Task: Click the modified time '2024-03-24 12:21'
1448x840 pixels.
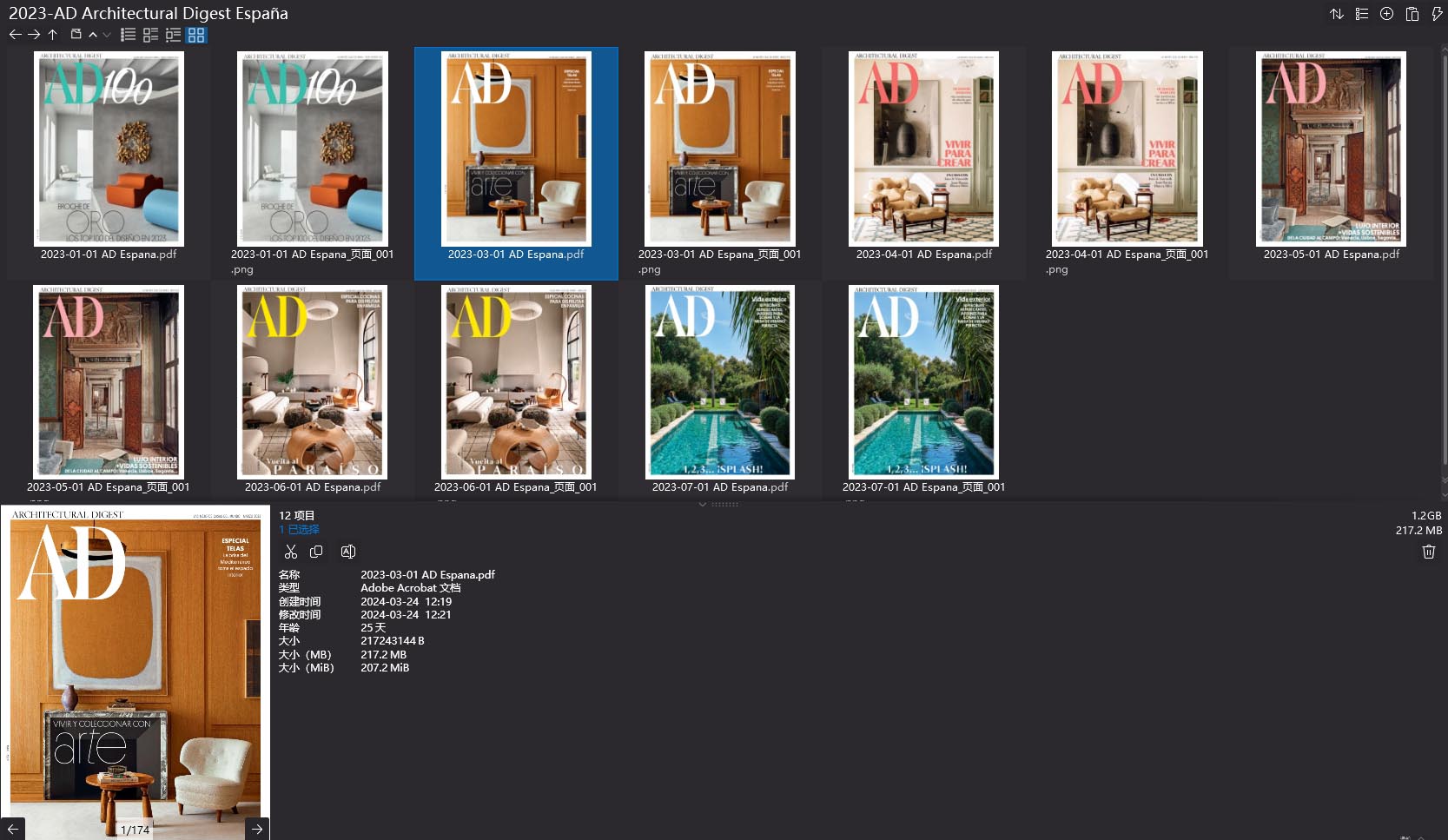Action: (406, 614)
